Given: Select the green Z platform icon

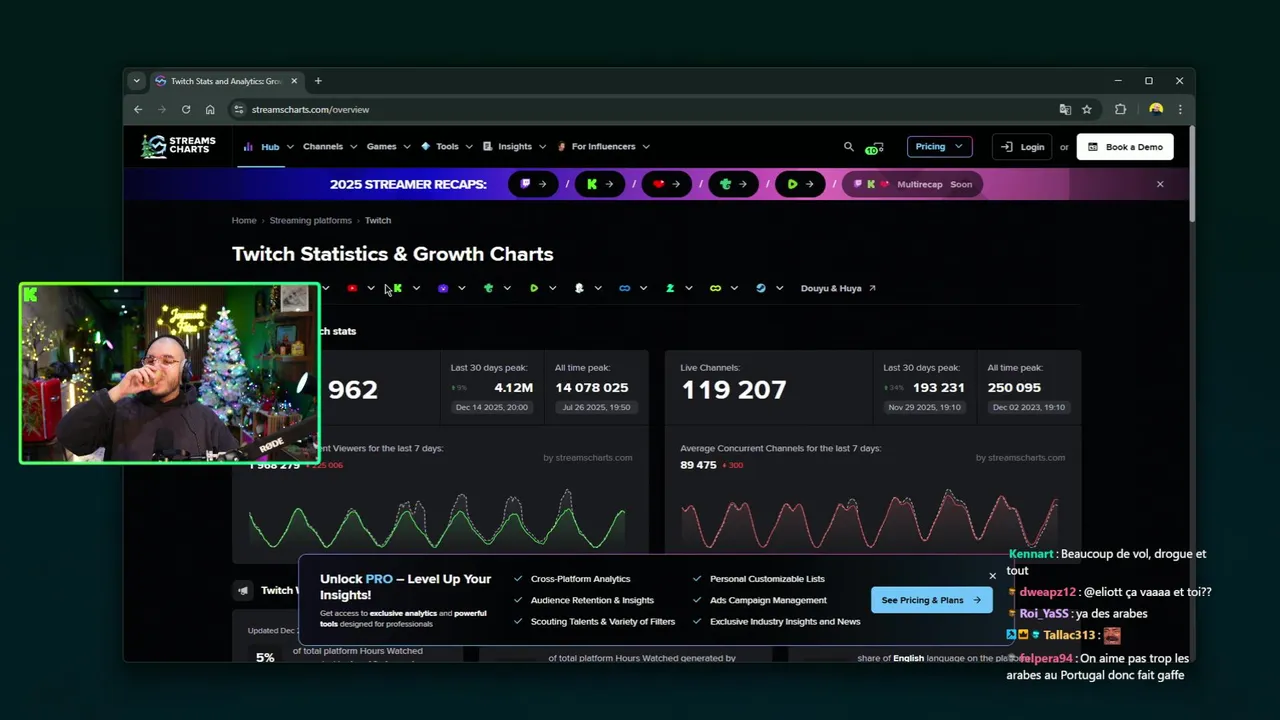Looking at the screenshot, I should [x=670, y=288].
